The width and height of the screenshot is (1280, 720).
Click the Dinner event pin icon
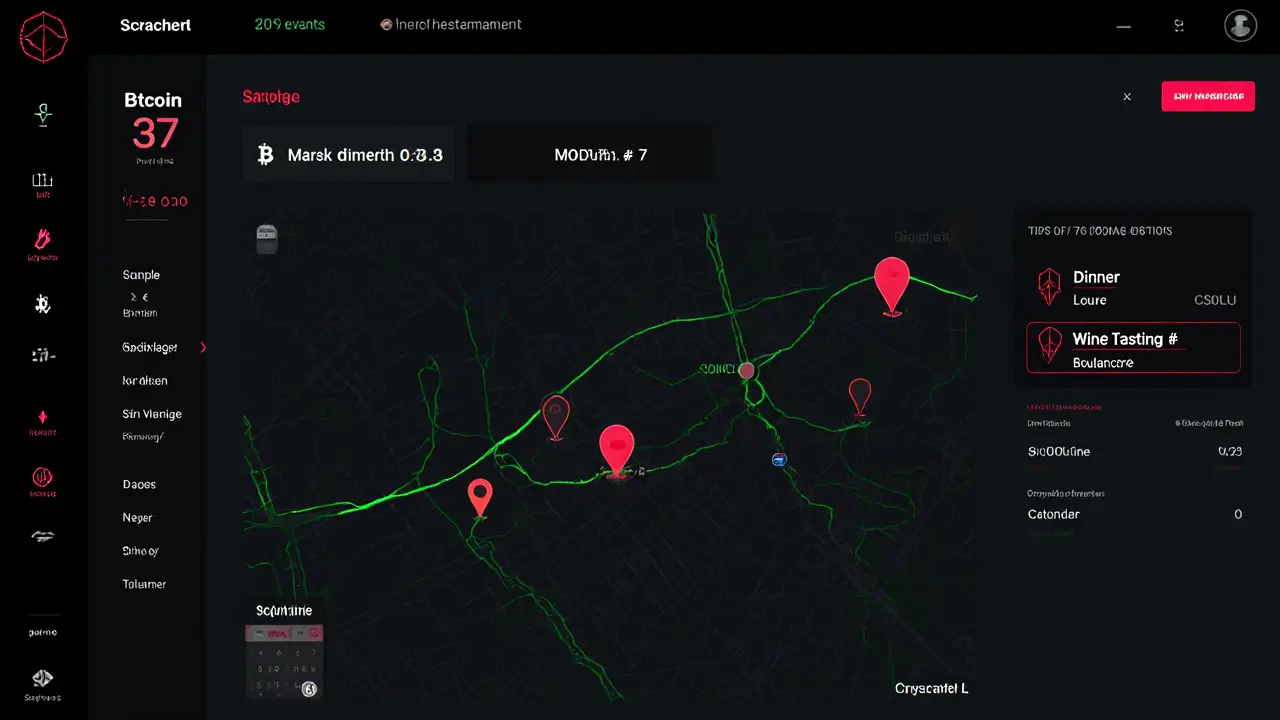(x=1048, y=287)
